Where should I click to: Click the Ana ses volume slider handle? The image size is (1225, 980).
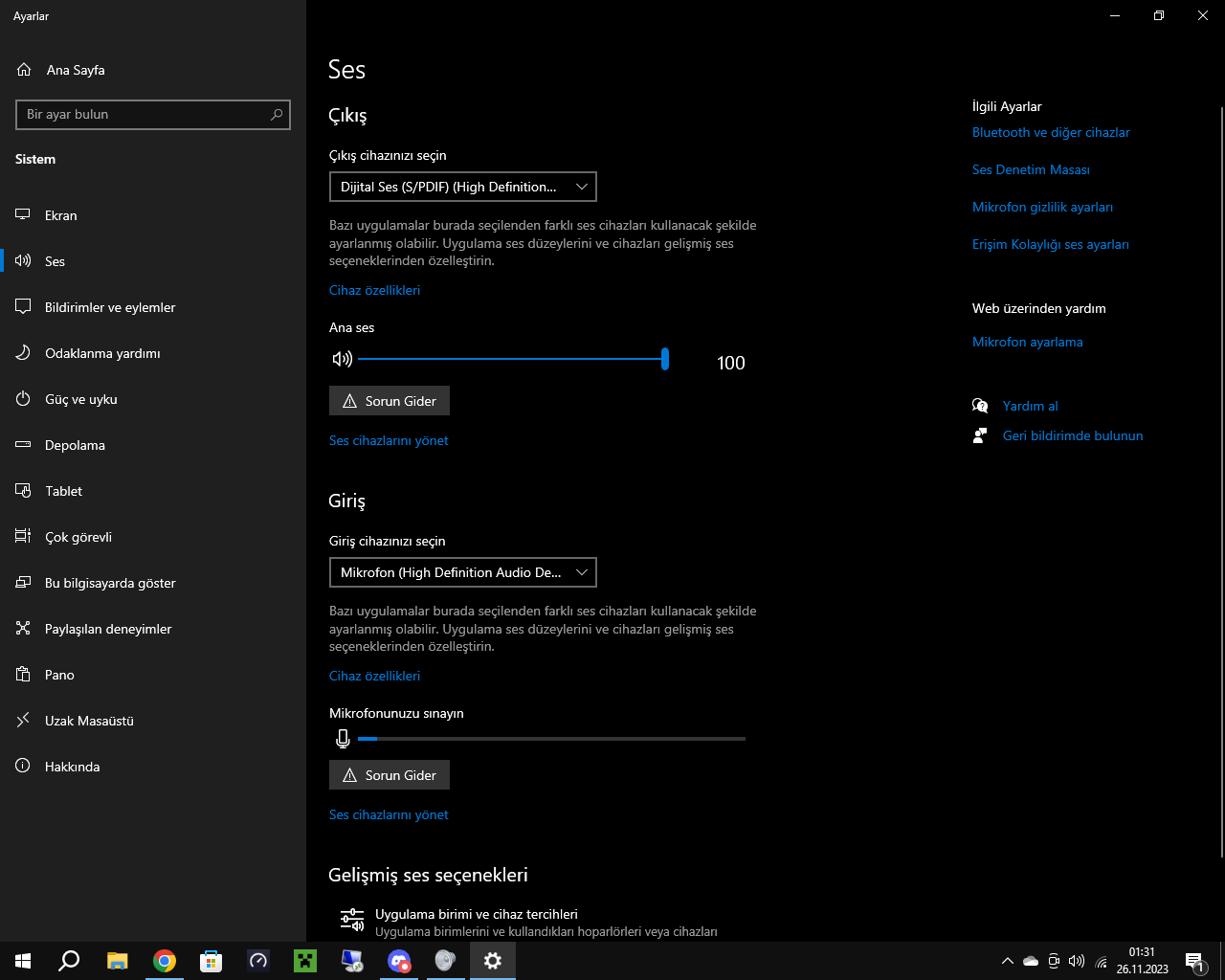(664, 359)
